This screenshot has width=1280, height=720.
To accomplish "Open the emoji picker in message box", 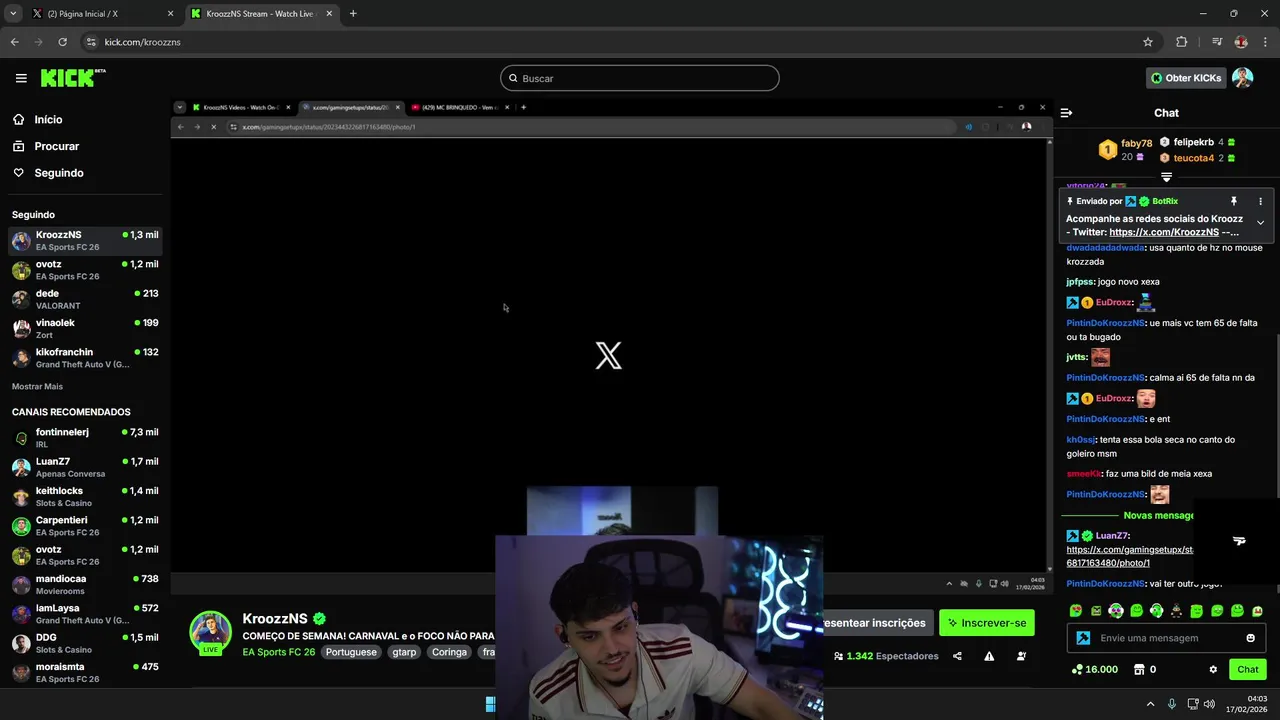I will [x=1250, y=638].
